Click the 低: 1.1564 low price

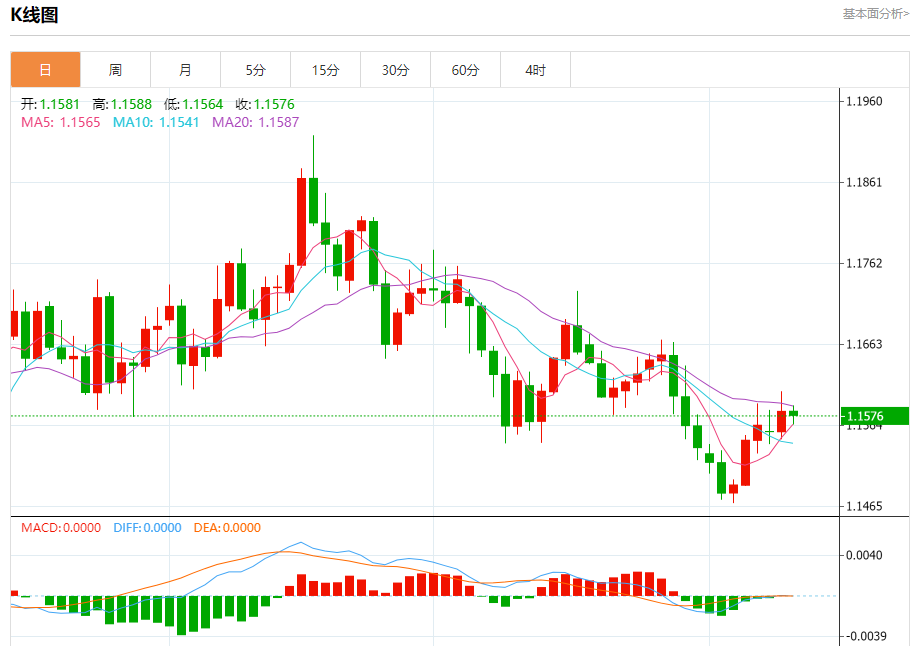click(x=194, y=104)
